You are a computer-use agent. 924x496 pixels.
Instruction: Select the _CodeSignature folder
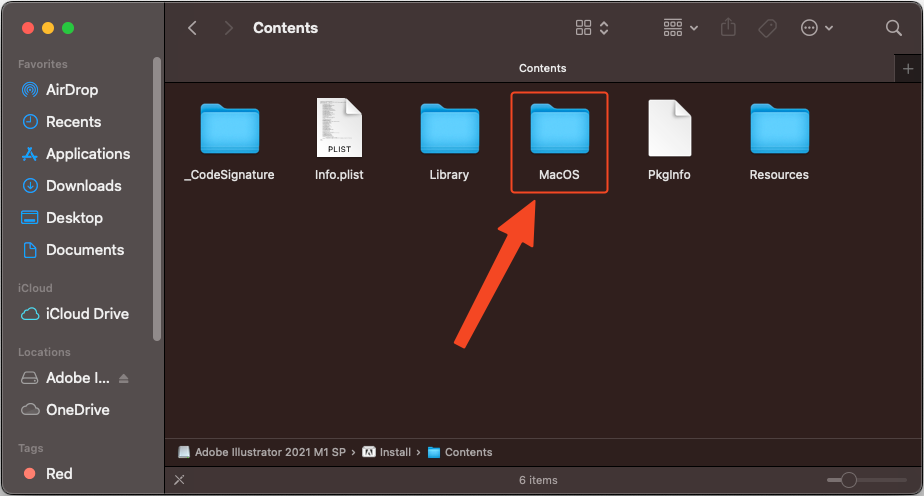point(229,131)
